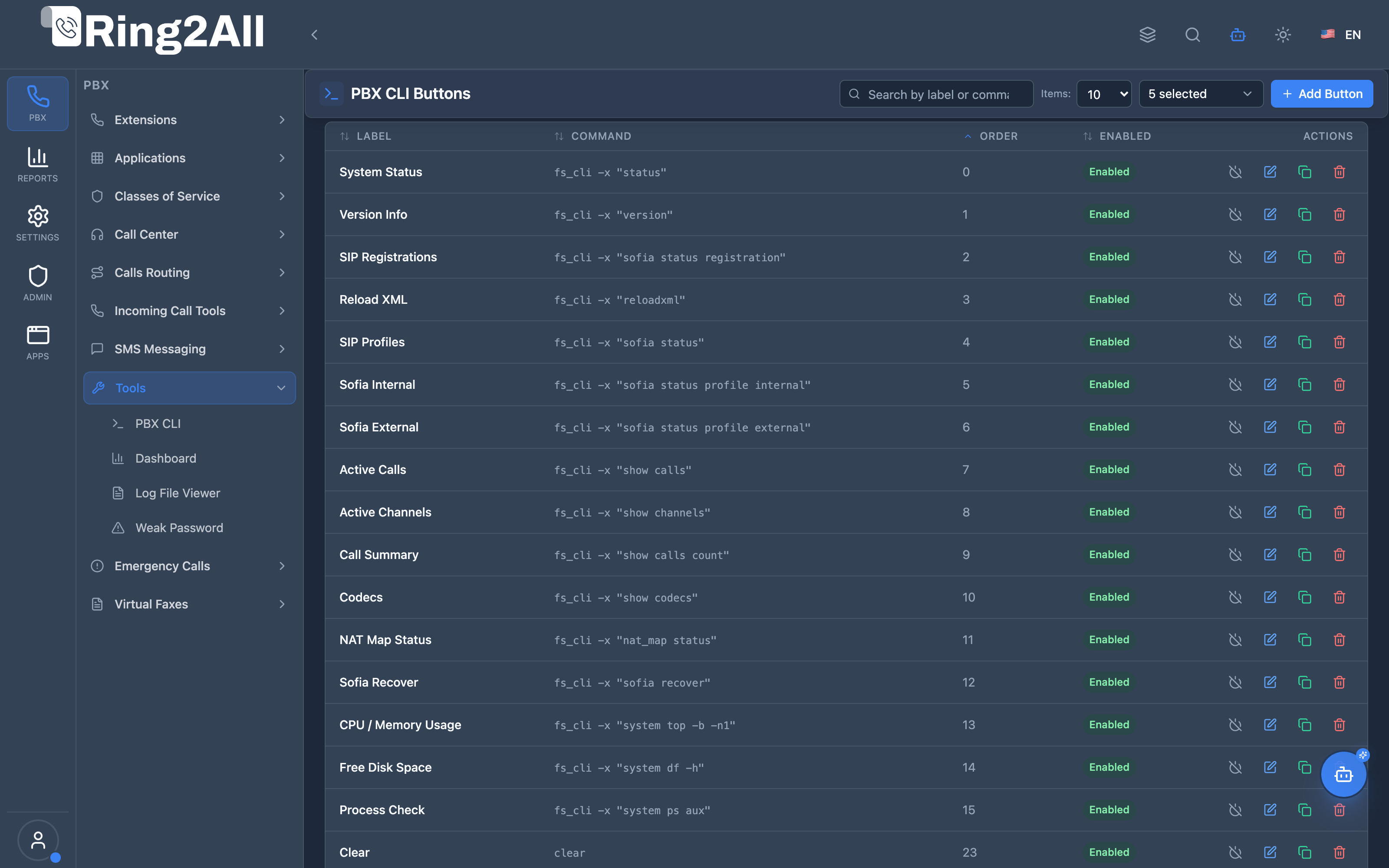
Task: Delete the SIP Registrations row
Action: 1339,256
